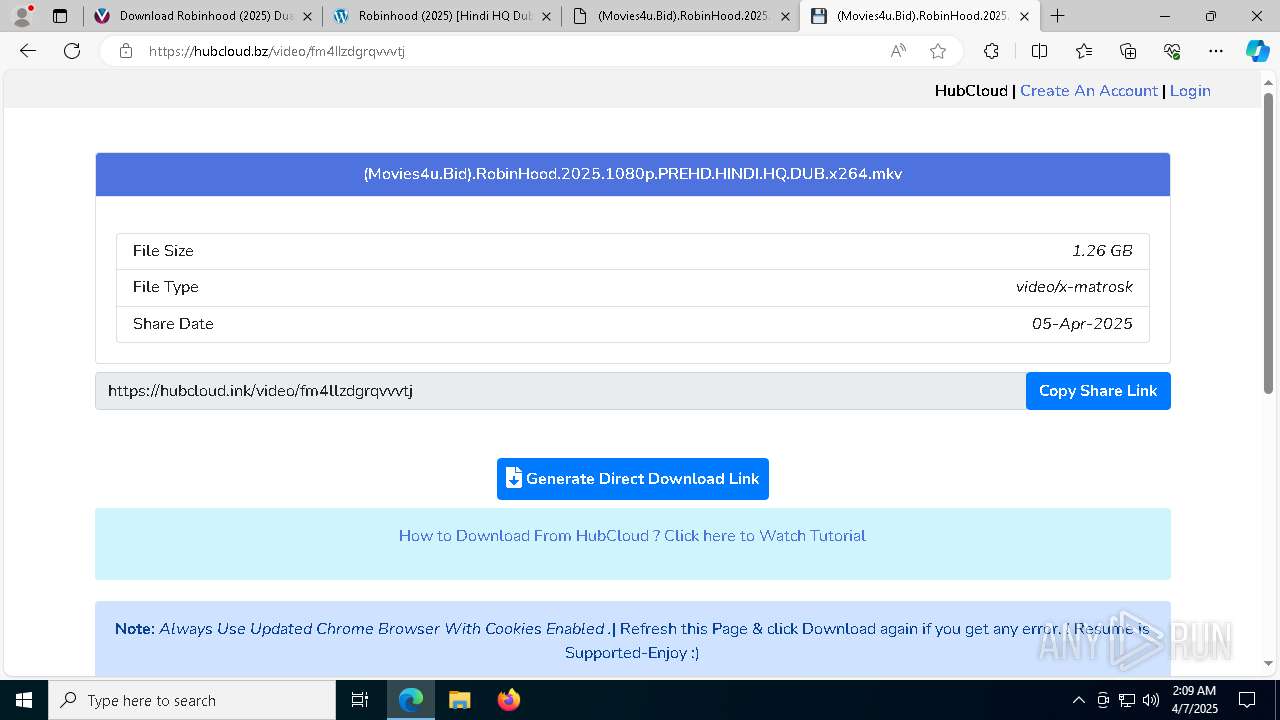Open the notification center
This screenshot has height=720, width=1280.
(x=1247, y=700)
